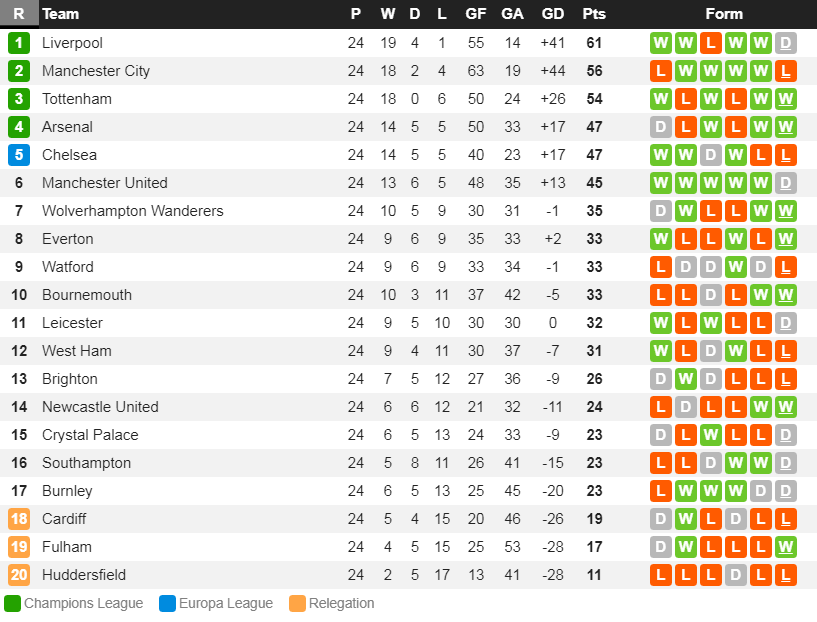Click the only D badge in Huddersfield's form
This screenshot has height=622, width=817.
(735, 575)
